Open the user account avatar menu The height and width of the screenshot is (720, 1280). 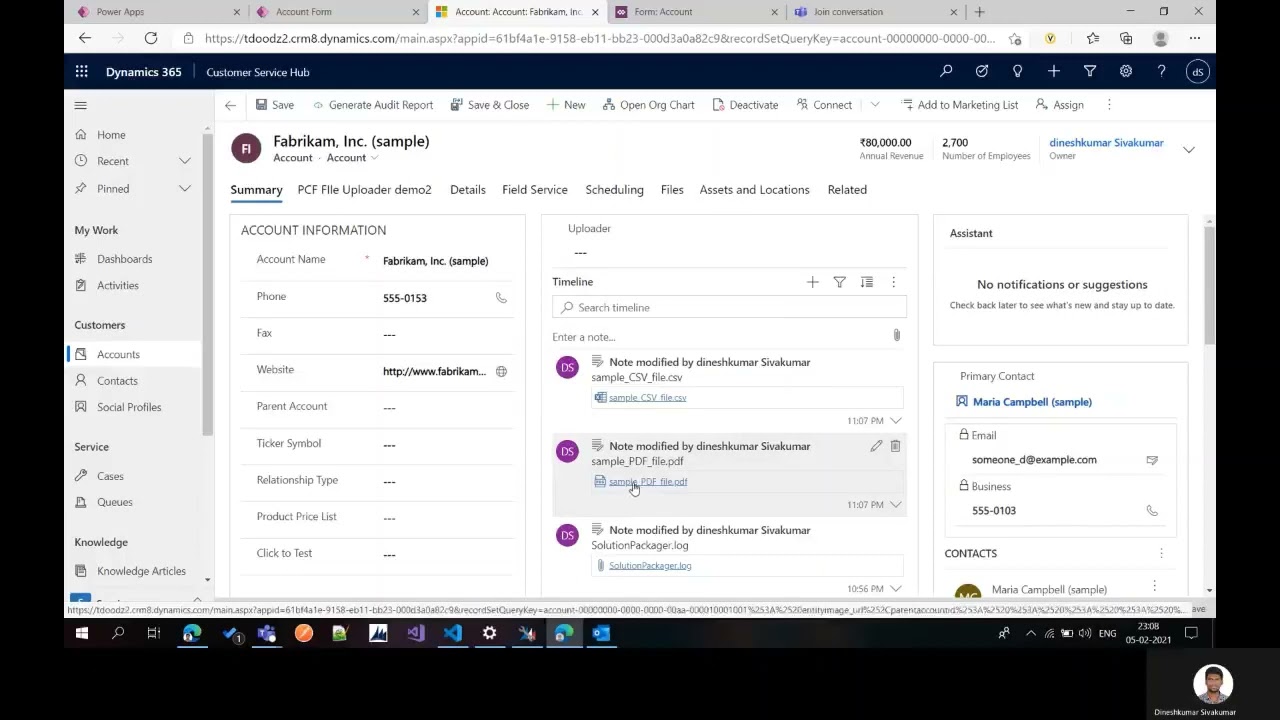(1198, 72)
